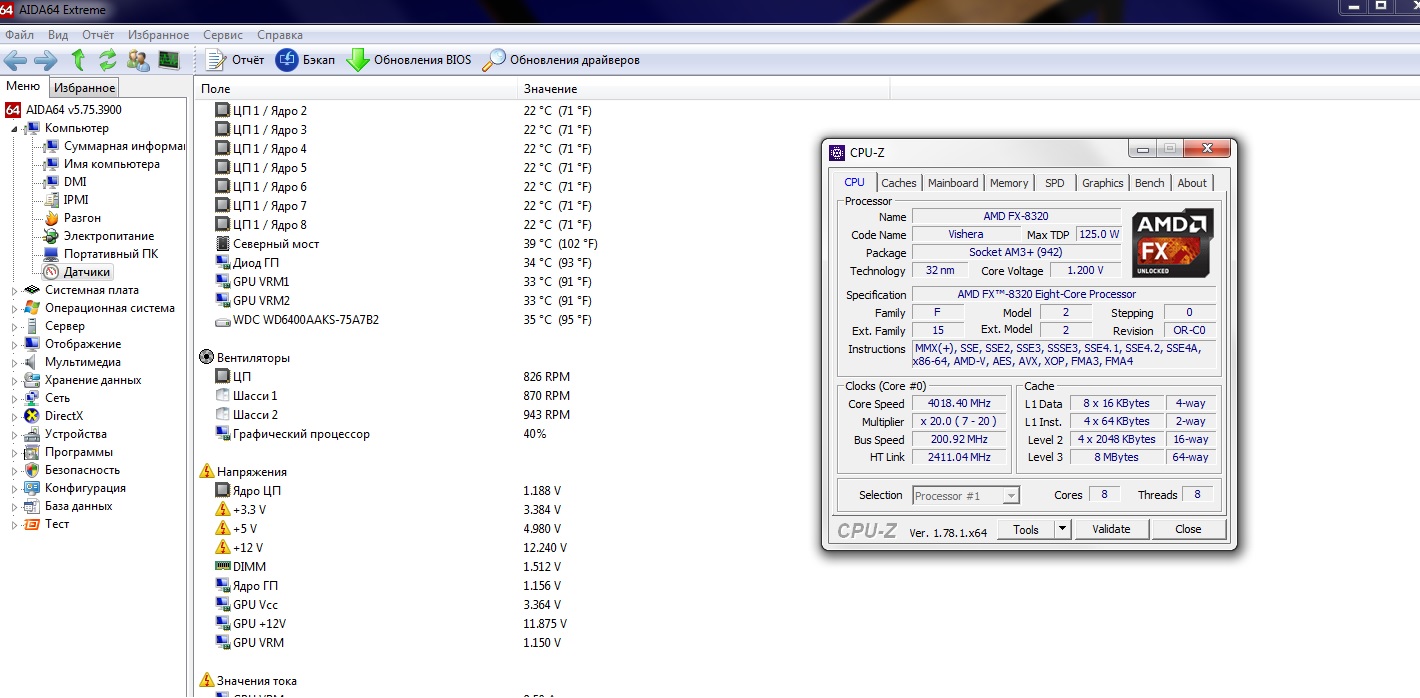The height and width of the screenshot is (698, 1420).
Task: Open the Memory tab in CPU-Z
Action: click(1009, 183)
